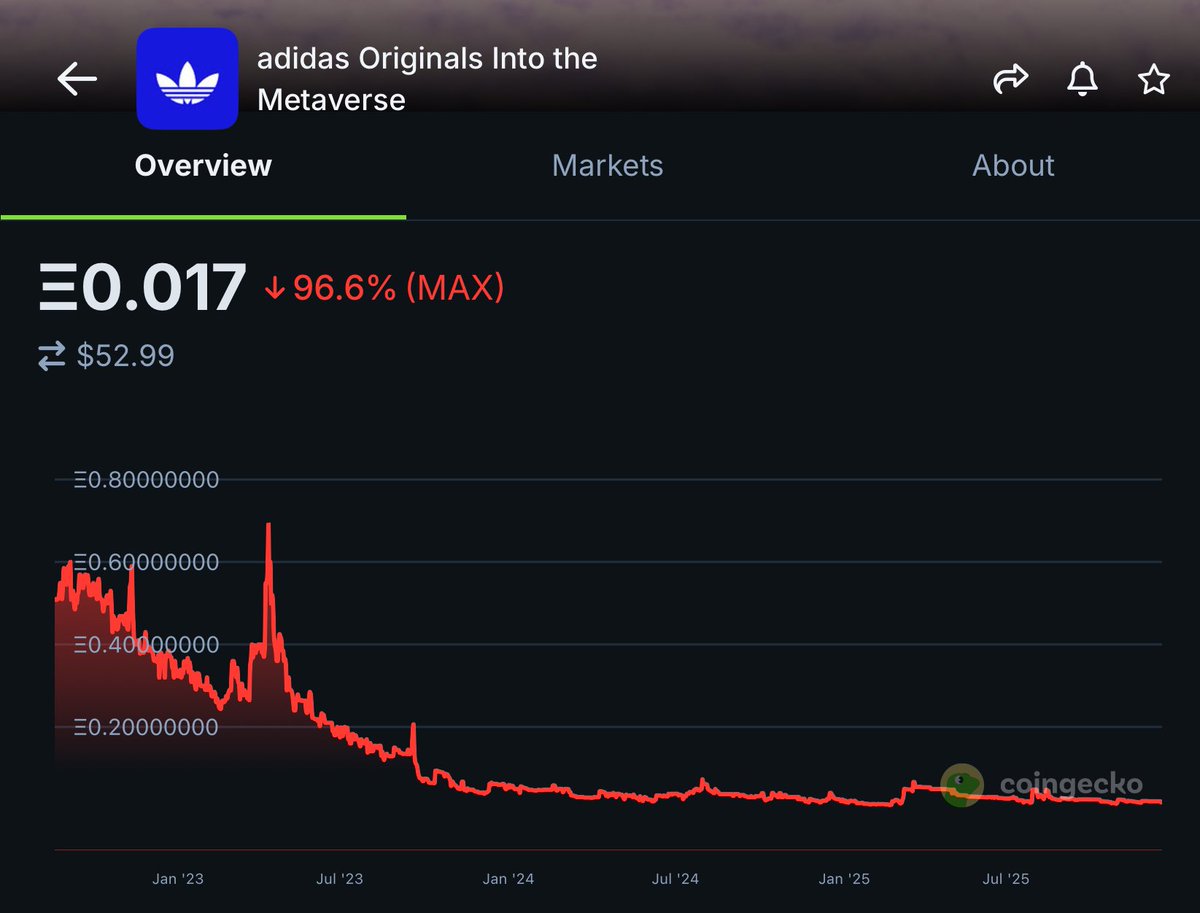Viewport: 1200px width, 913px height.
Task: Open the Markets tab
Action: 607,165
